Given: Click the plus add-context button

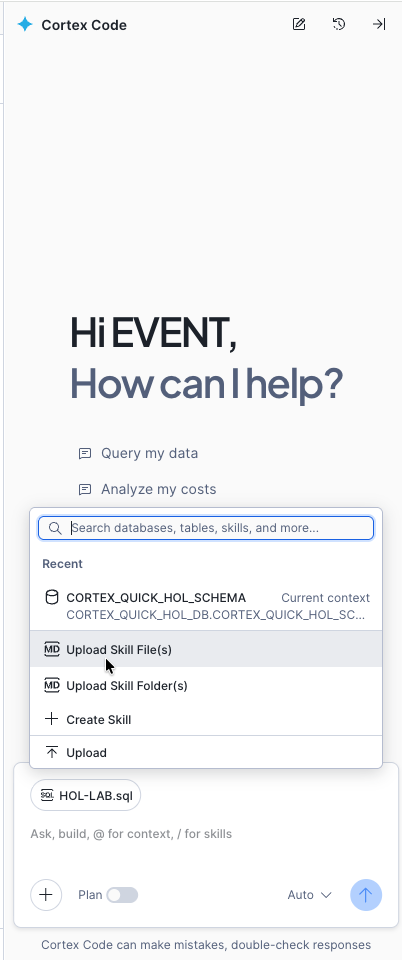Looking at the screenshot, I should (46, 894).
